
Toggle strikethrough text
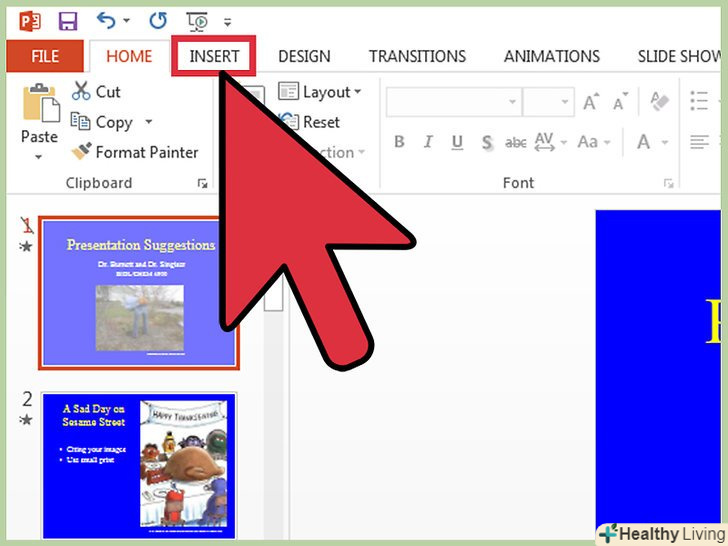point(515,142)
